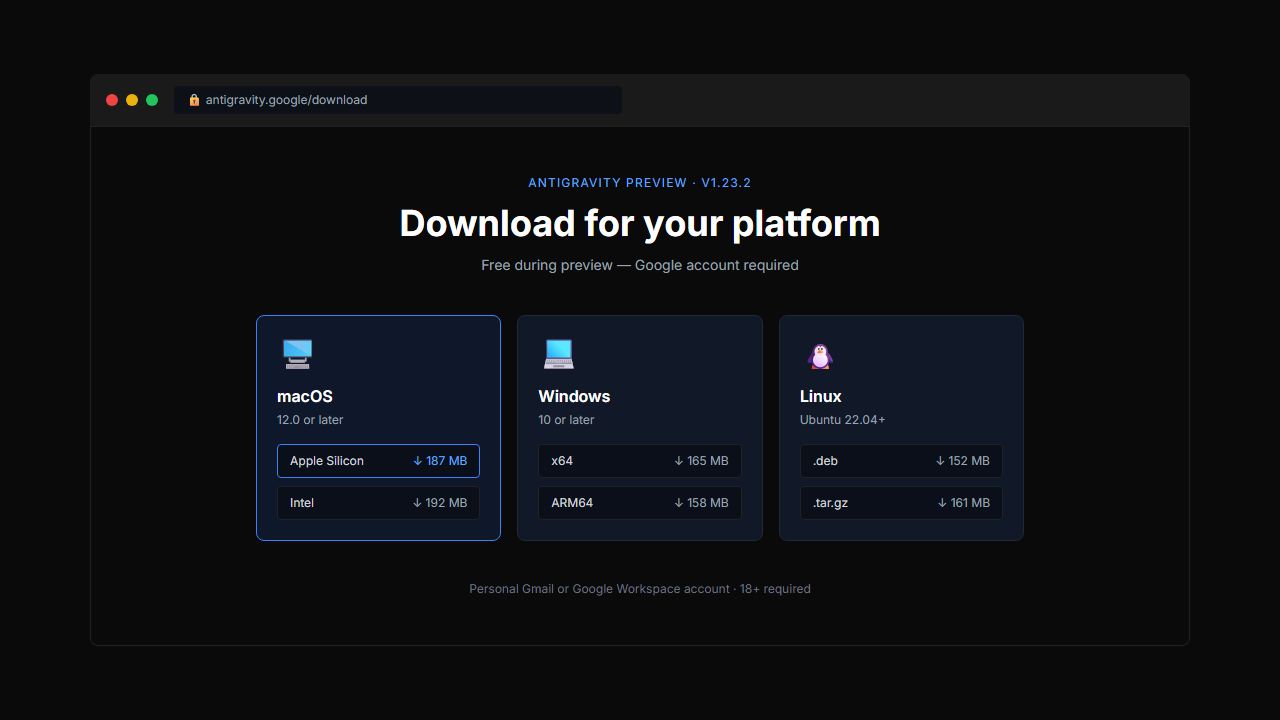This screenshot has height=720, width=1280.
Task: Download the Windows x64 installer
Action: [x=640, y=461]
